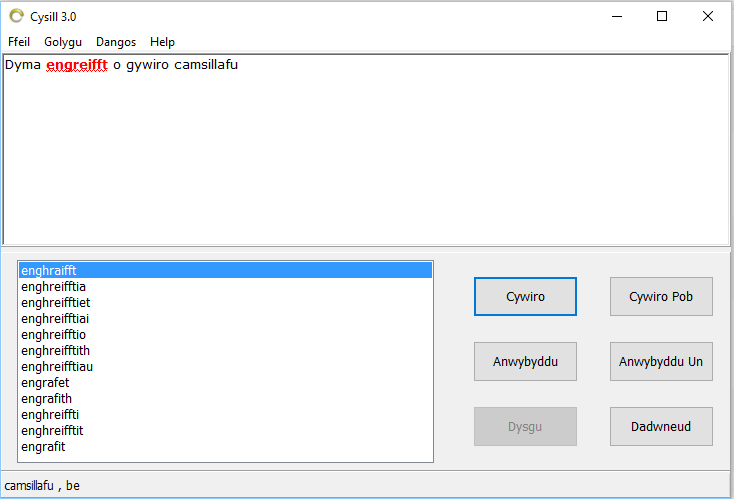Select suggestion 'enghraifft' in the list
The width and height of the screenshot is (734, 499).
(x=225, y=271)
